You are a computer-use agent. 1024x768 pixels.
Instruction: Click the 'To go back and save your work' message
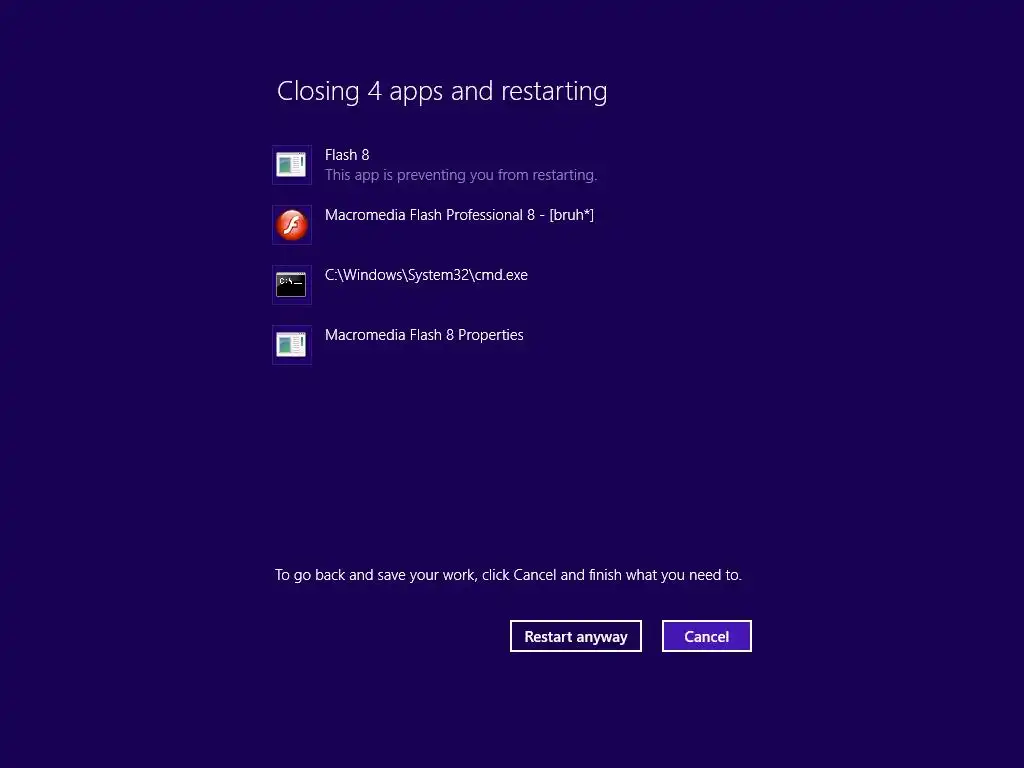tap(508, 575)
